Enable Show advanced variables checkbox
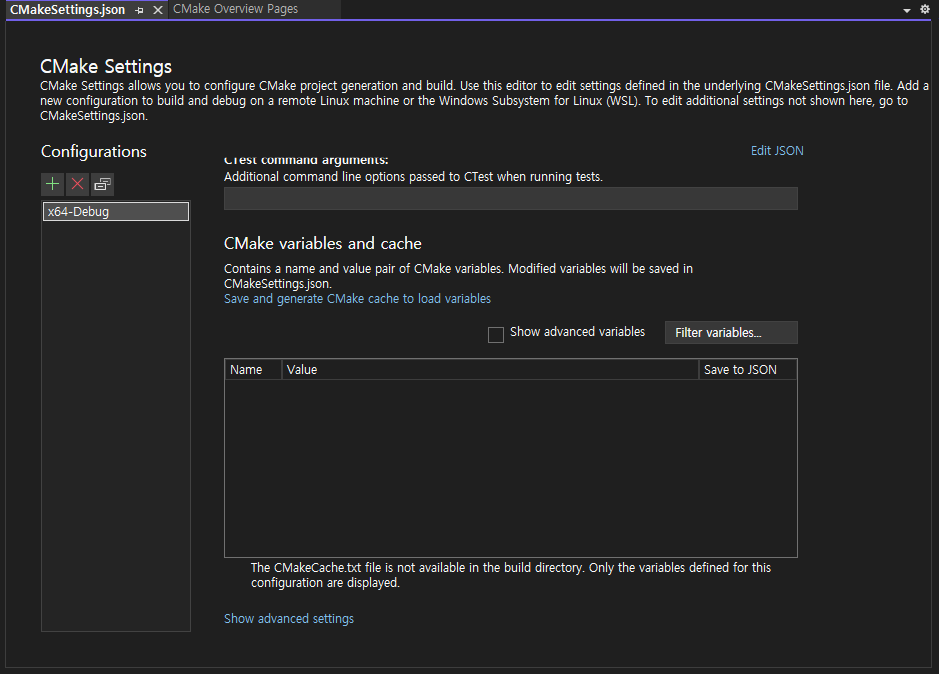 pos(496,334)
